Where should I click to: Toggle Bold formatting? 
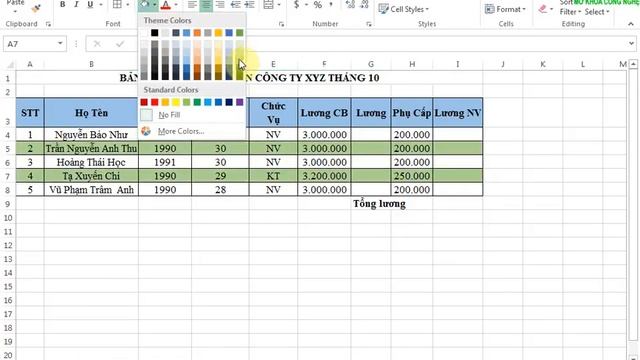click(x=62, y=4)
